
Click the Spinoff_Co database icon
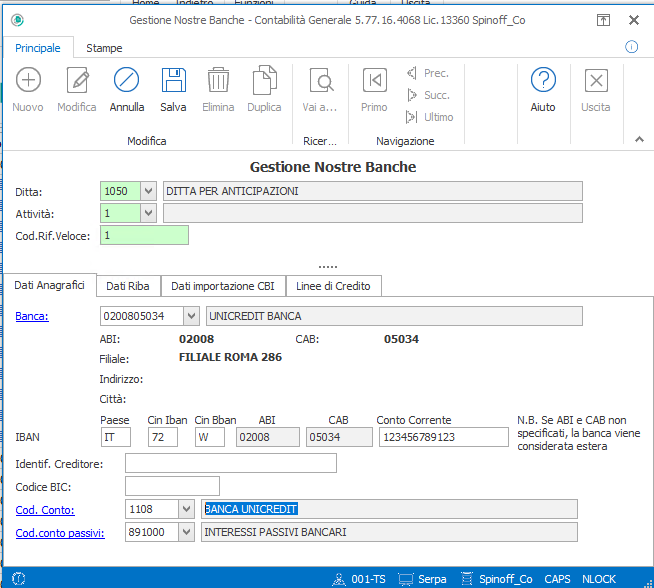[x=467, y=579]
